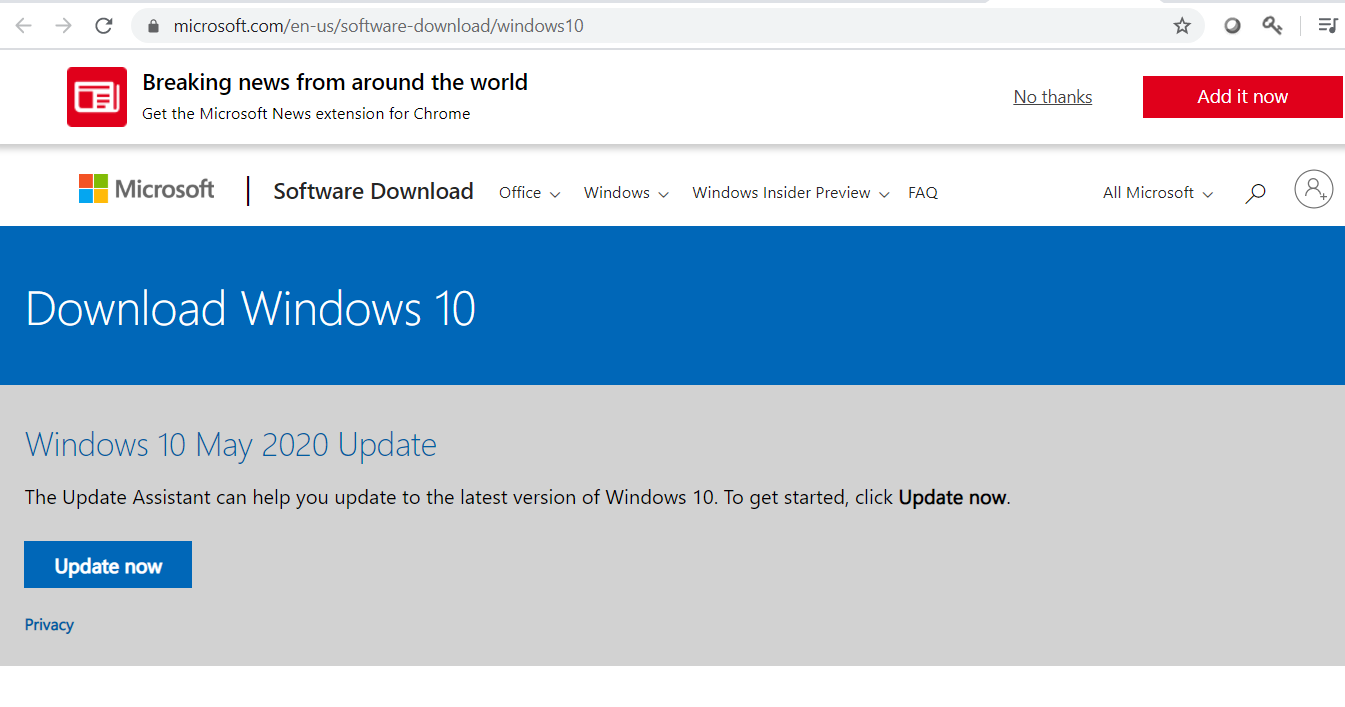
Task: Click the browser forward arrow
Action: point(64,26)
